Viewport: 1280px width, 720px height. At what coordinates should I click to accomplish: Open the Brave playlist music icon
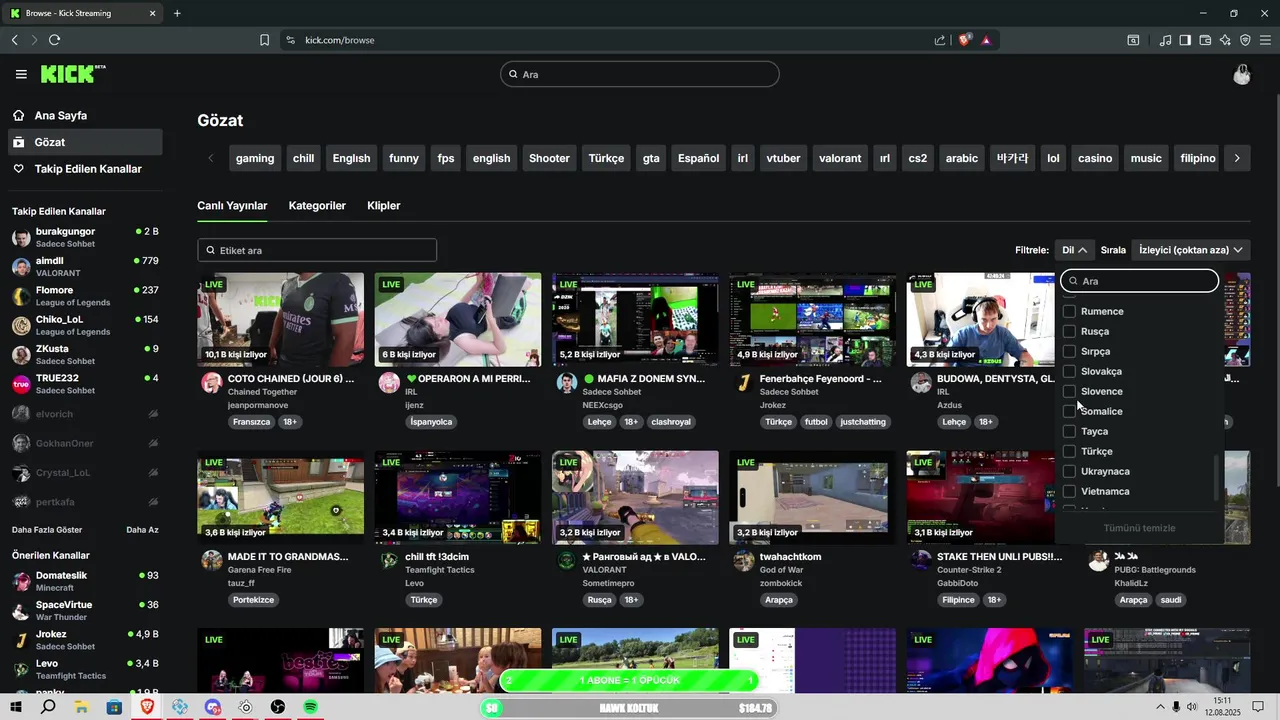click(x=1165, y=40)
